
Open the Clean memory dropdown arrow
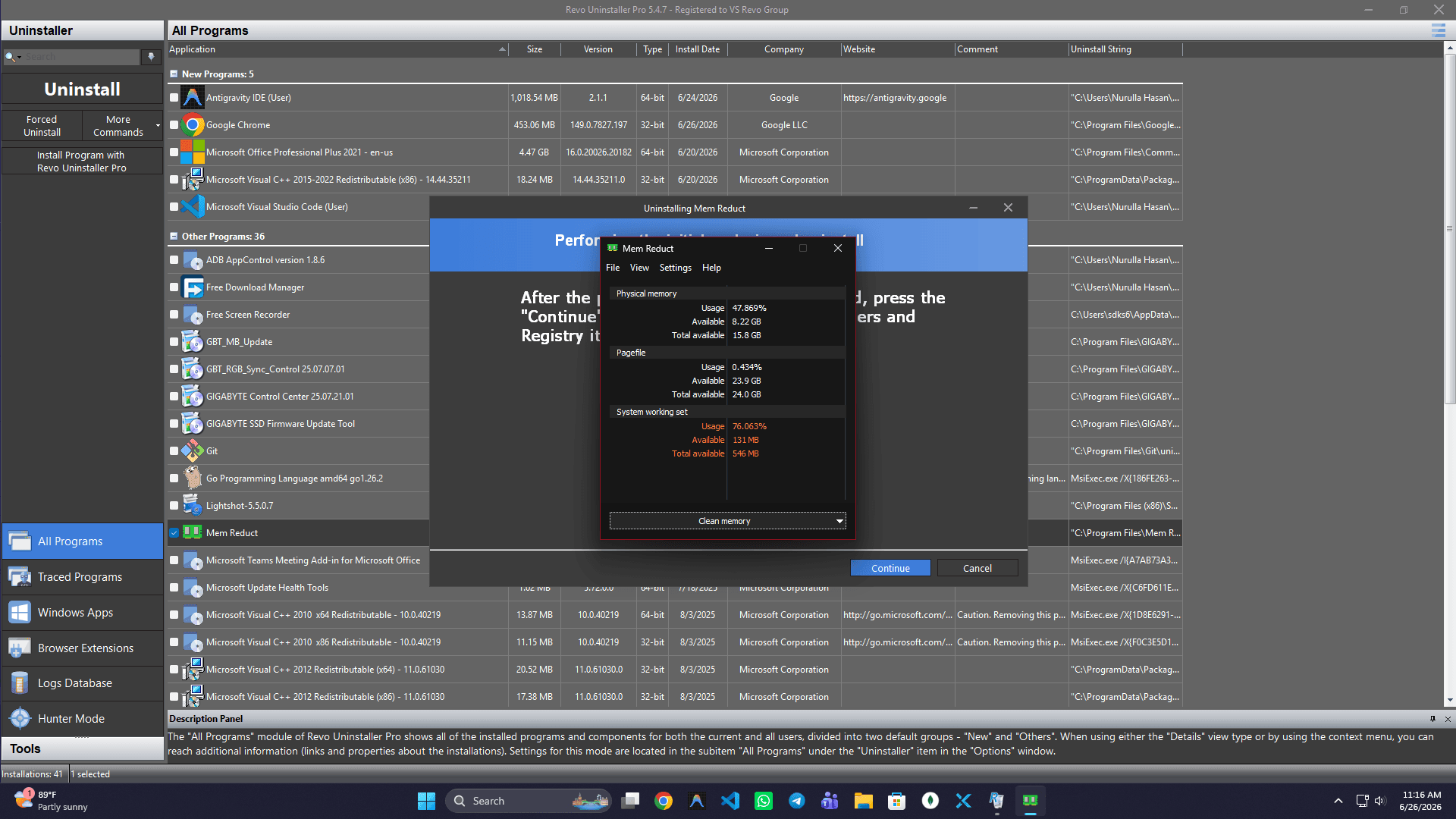point(839,521)
